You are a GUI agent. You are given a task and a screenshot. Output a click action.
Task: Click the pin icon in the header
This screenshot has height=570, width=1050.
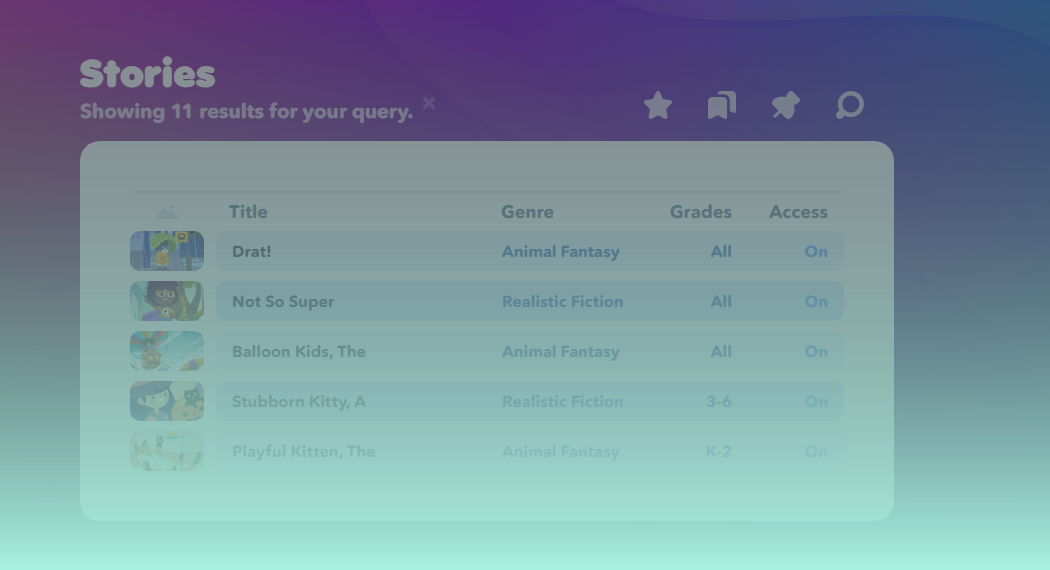(x=785, y=105)
